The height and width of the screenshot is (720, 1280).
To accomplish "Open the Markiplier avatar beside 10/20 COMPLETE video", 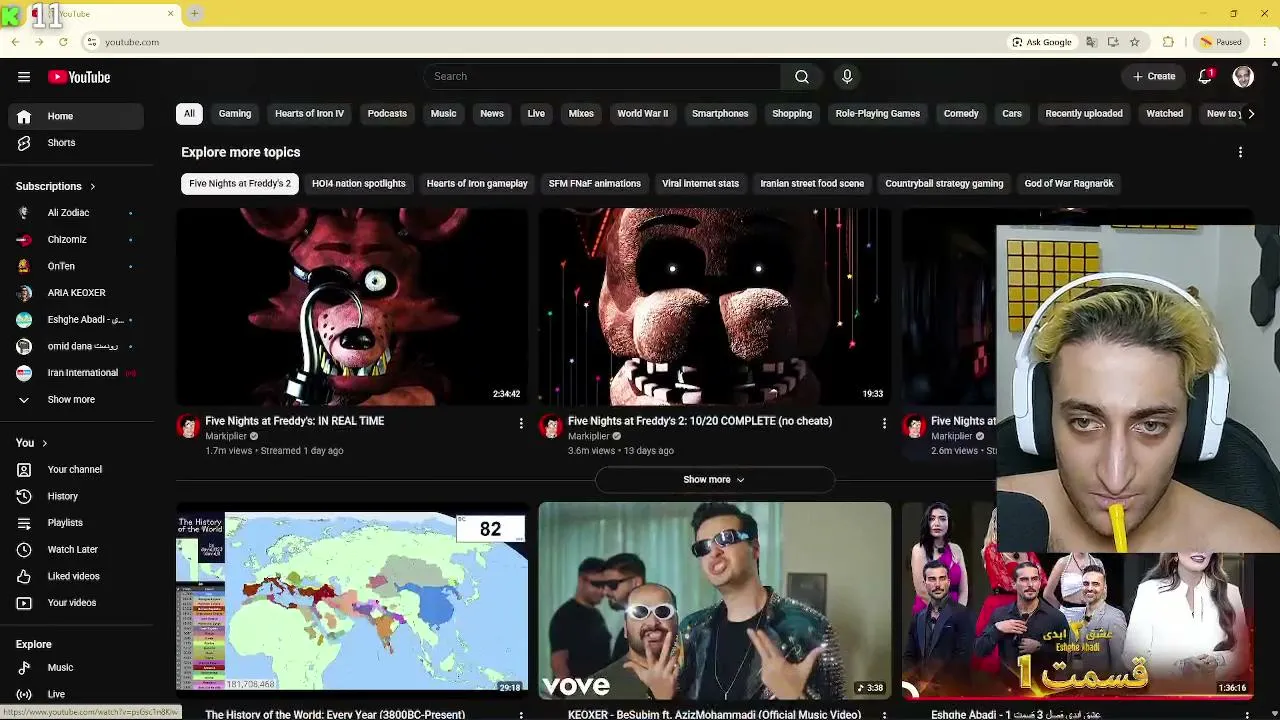I will click(x=551, y=427).
